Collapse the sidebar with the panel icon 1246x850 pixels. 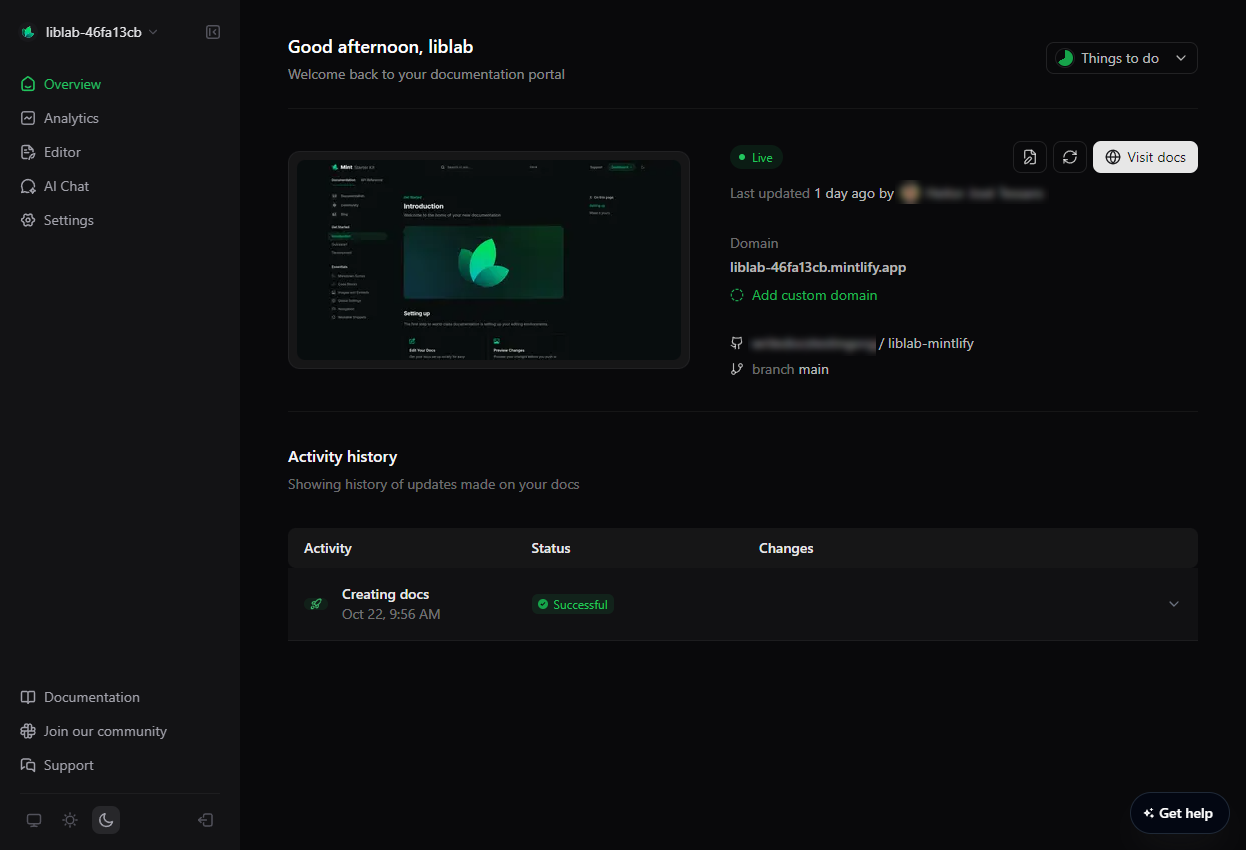click(x=213, y=32)
